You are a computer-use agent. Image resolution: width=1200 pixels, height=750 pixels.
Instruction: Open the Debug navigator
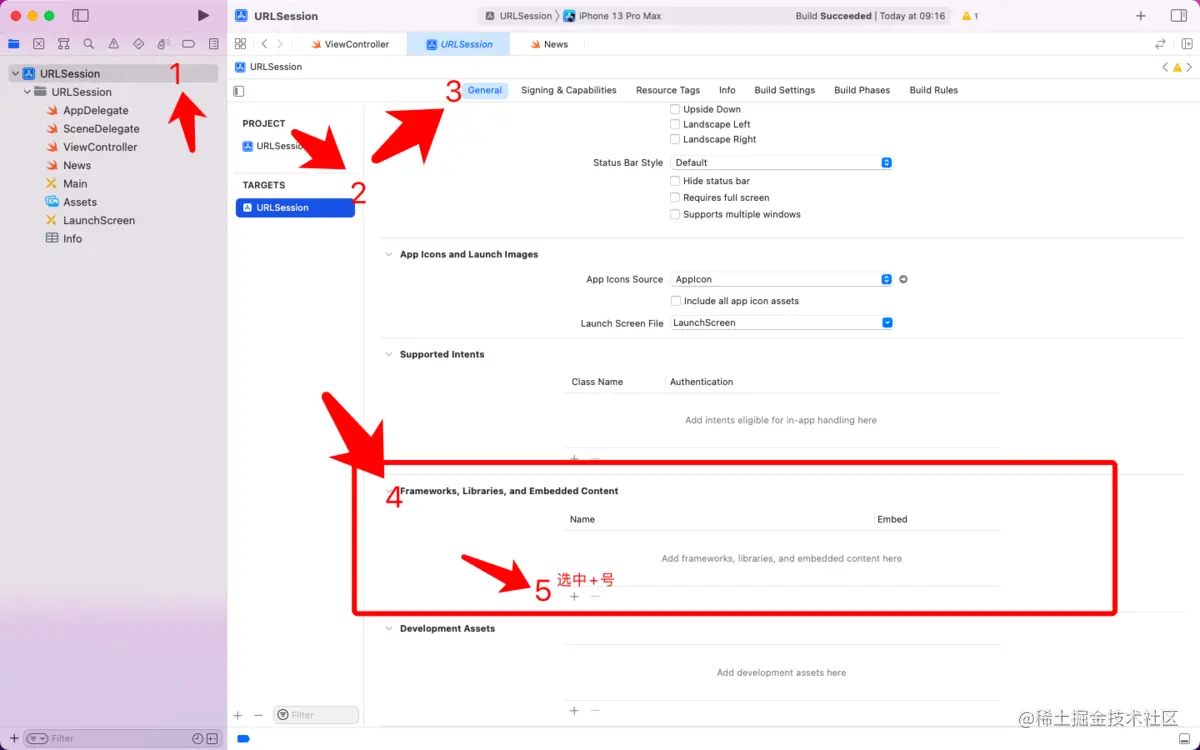pos(164,44)
